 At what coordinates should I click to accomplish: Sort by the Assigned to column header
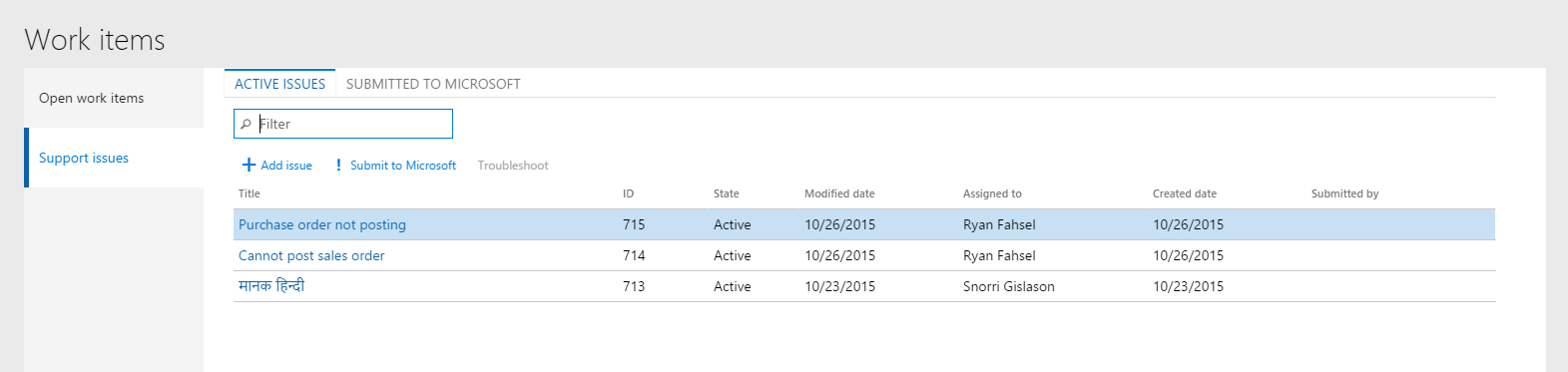click(992, 193)
